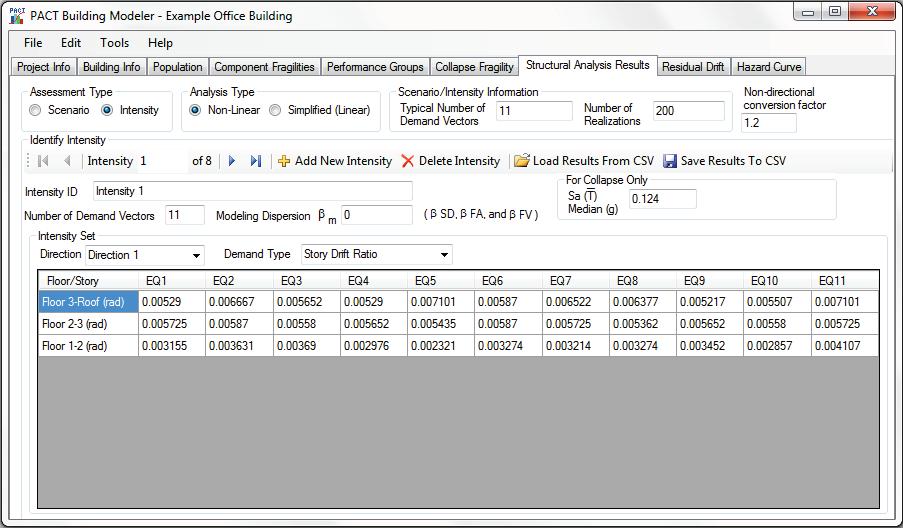This screenshot has width=903, height=528.
Task: Click the Floor/Story column header
Action: 88,280
